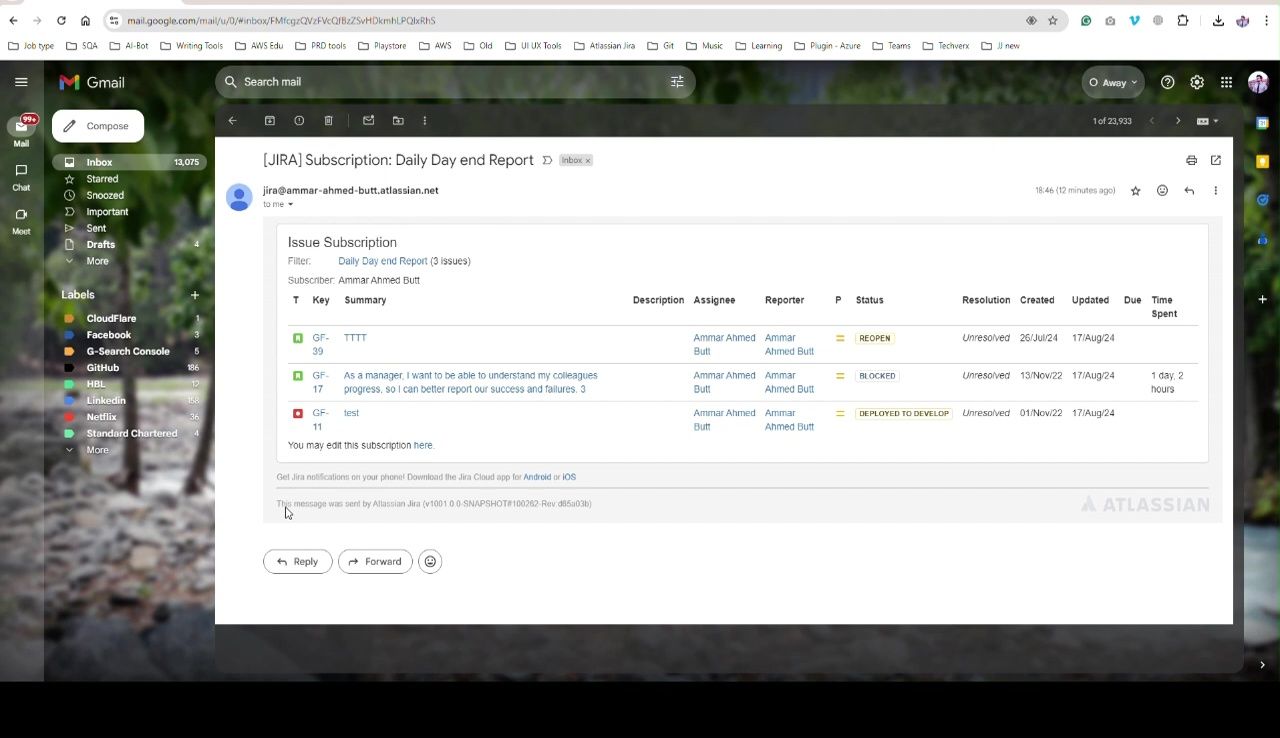Open Daily Day end Report filter link
Image resolution: width=1280 pixels, height=738 pixels.
pos(382,261)
